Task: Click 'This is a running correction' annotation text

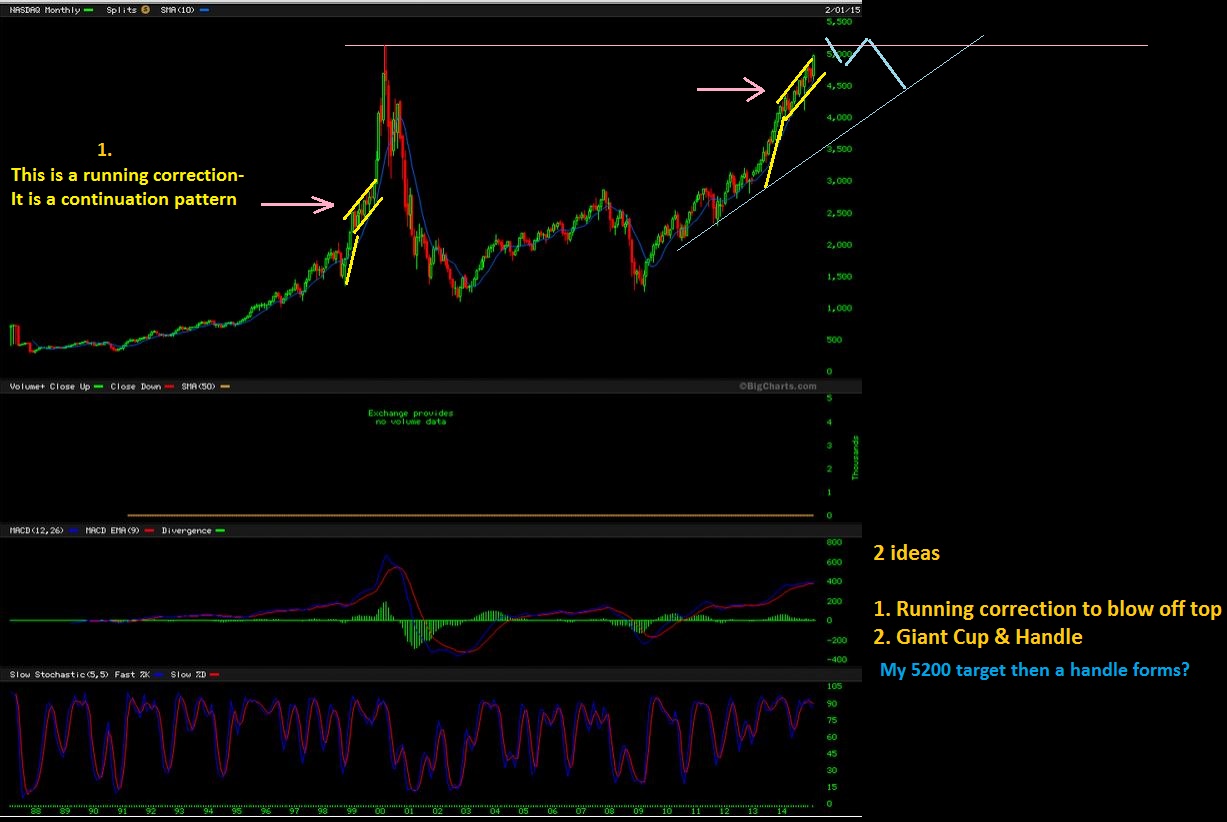Action: 127,175
